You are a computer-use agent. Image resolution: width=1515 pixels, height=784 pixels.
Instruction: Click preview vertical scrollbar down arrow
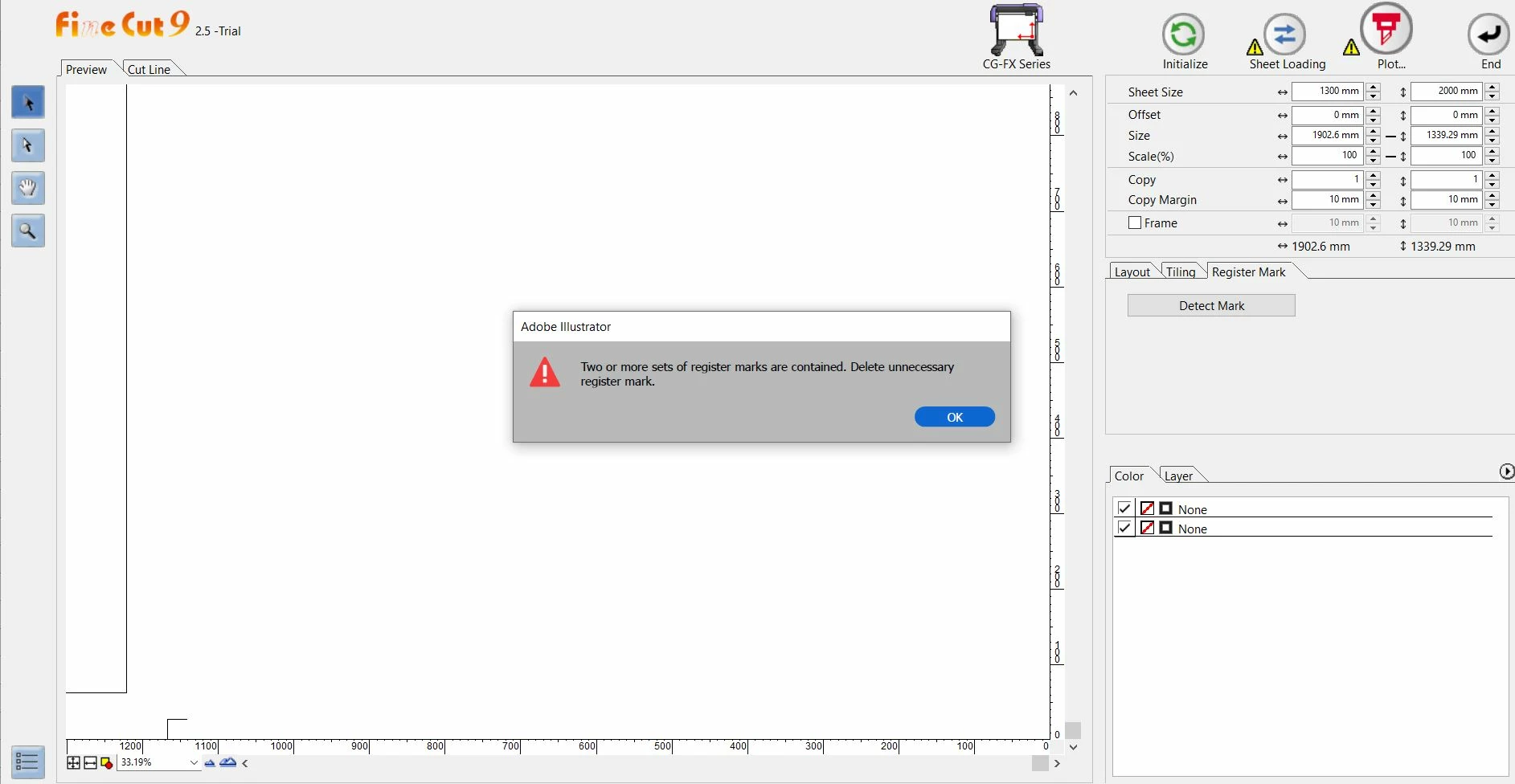pos(1073,747)
